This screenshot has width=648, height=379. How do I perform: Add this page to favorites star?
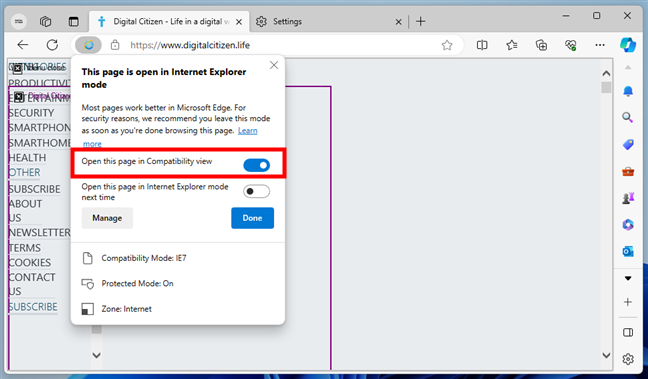coord(447,45)
